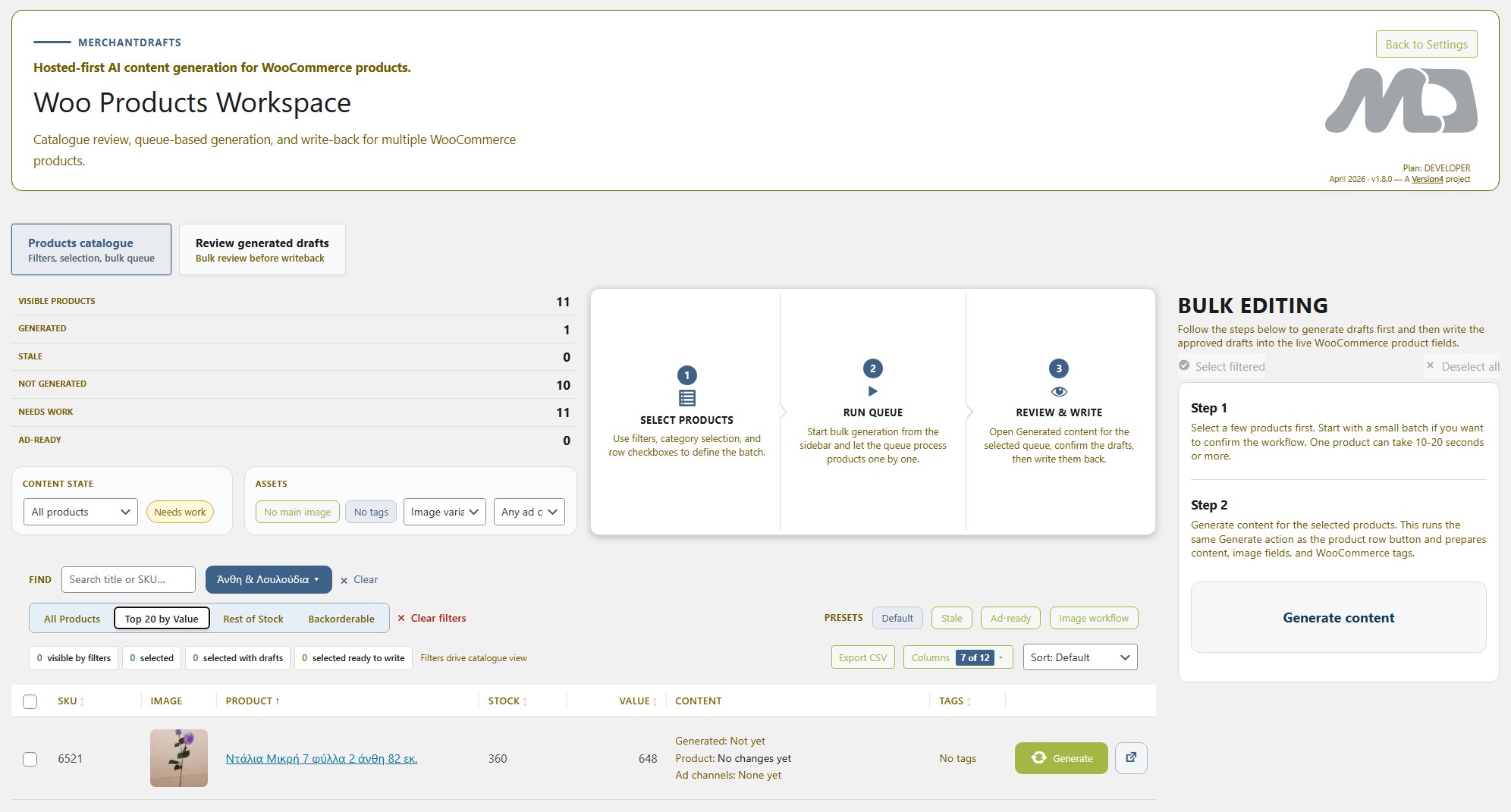Image resolution: width=1511 pixels, height=812 pixels.
Task: Open product link Ντάλια Μικρή 7 φύλλα
Action: tap(322, 758)
